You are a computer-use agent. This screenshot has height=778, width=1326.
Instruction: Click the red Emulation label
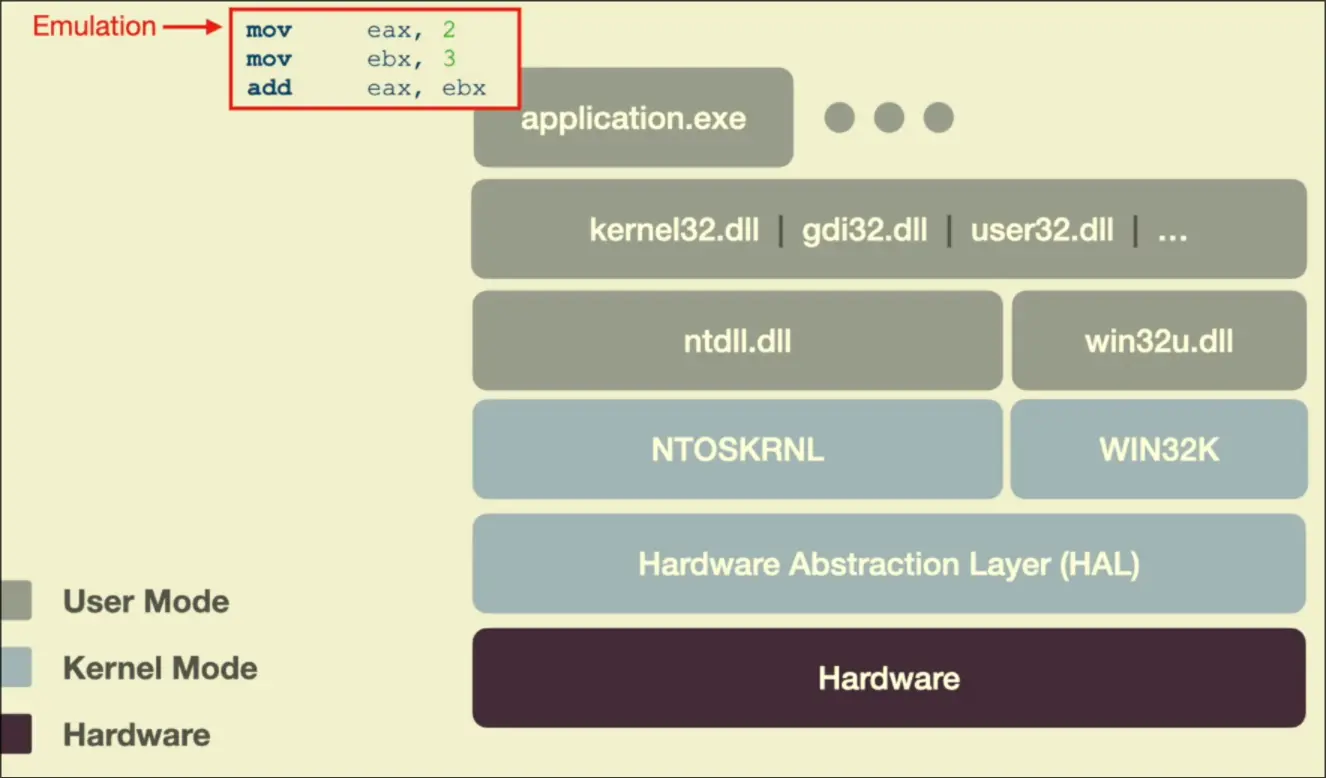tap(94, 26)
